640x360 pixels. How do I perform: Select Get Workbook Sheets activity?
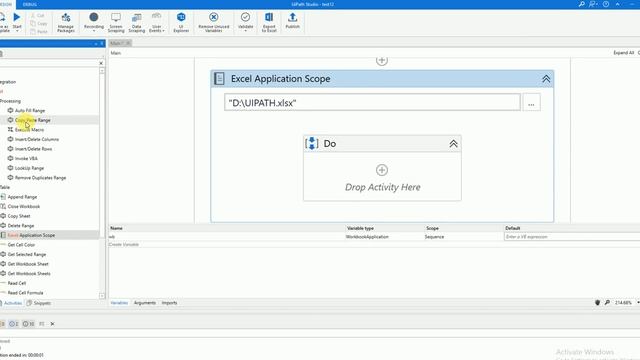[x=29, y=274]
